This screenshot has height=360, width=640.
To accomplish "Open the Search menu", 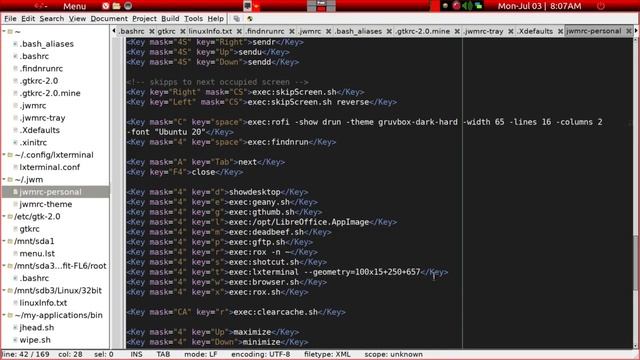I will [x=51, y=19].
